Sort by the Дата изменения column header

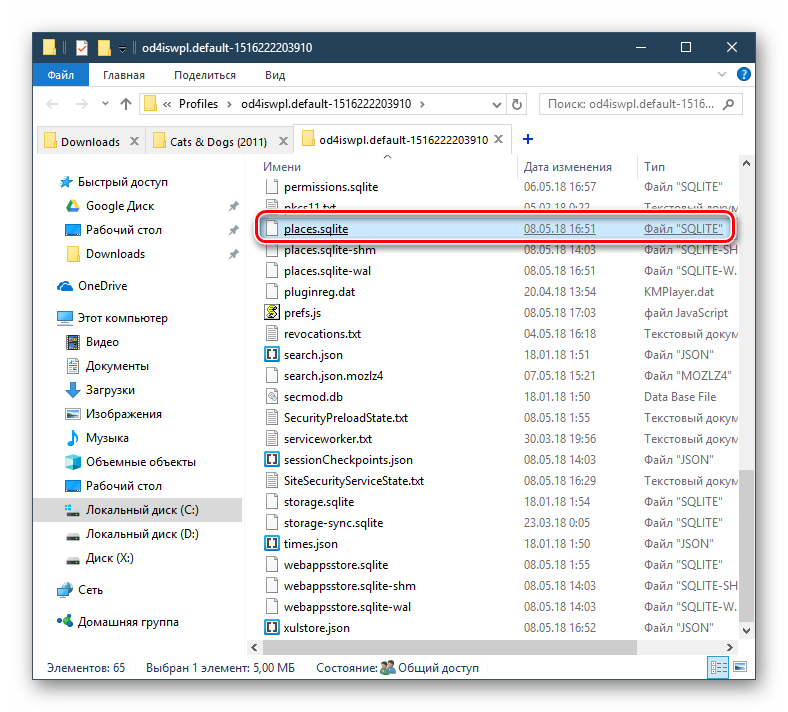(567, 167)
